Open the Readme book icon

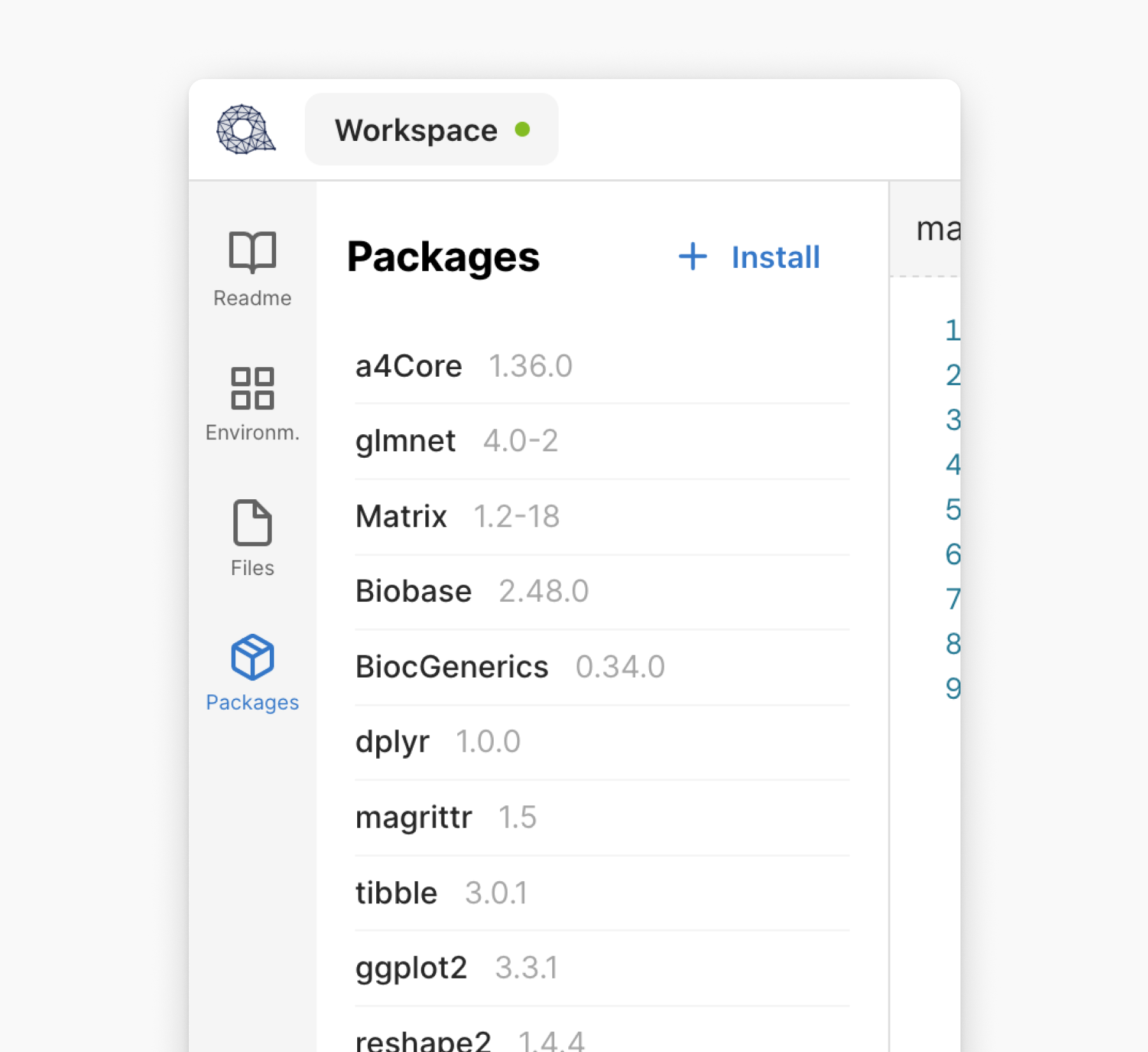coord(253,252)
